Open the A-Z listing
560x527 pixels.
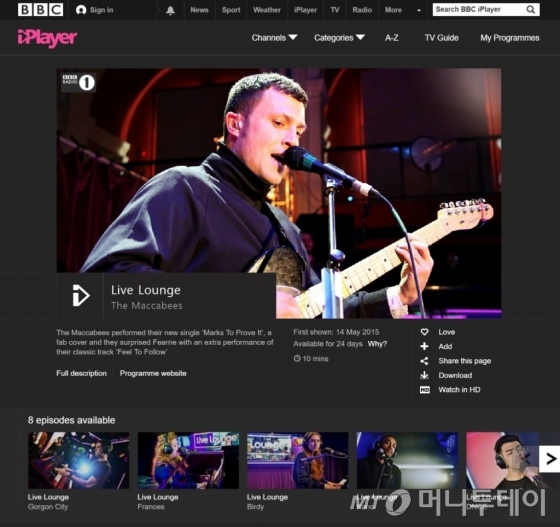[x=392, y=38]
